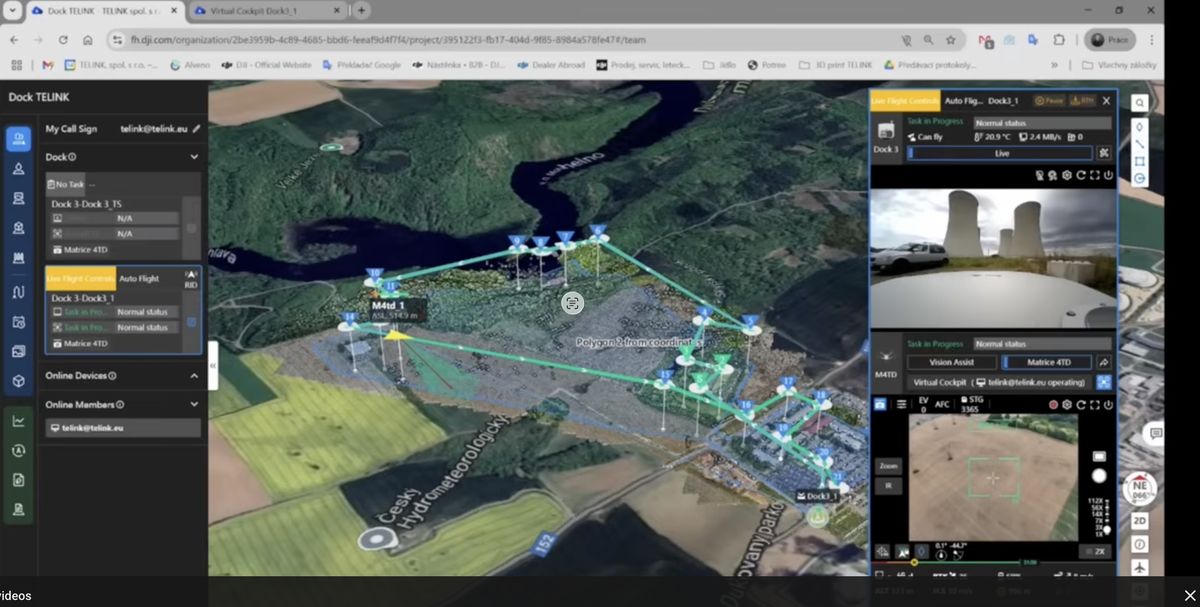
Task: Switch the map to 2D view
Action: click(x=1139, y=521)
